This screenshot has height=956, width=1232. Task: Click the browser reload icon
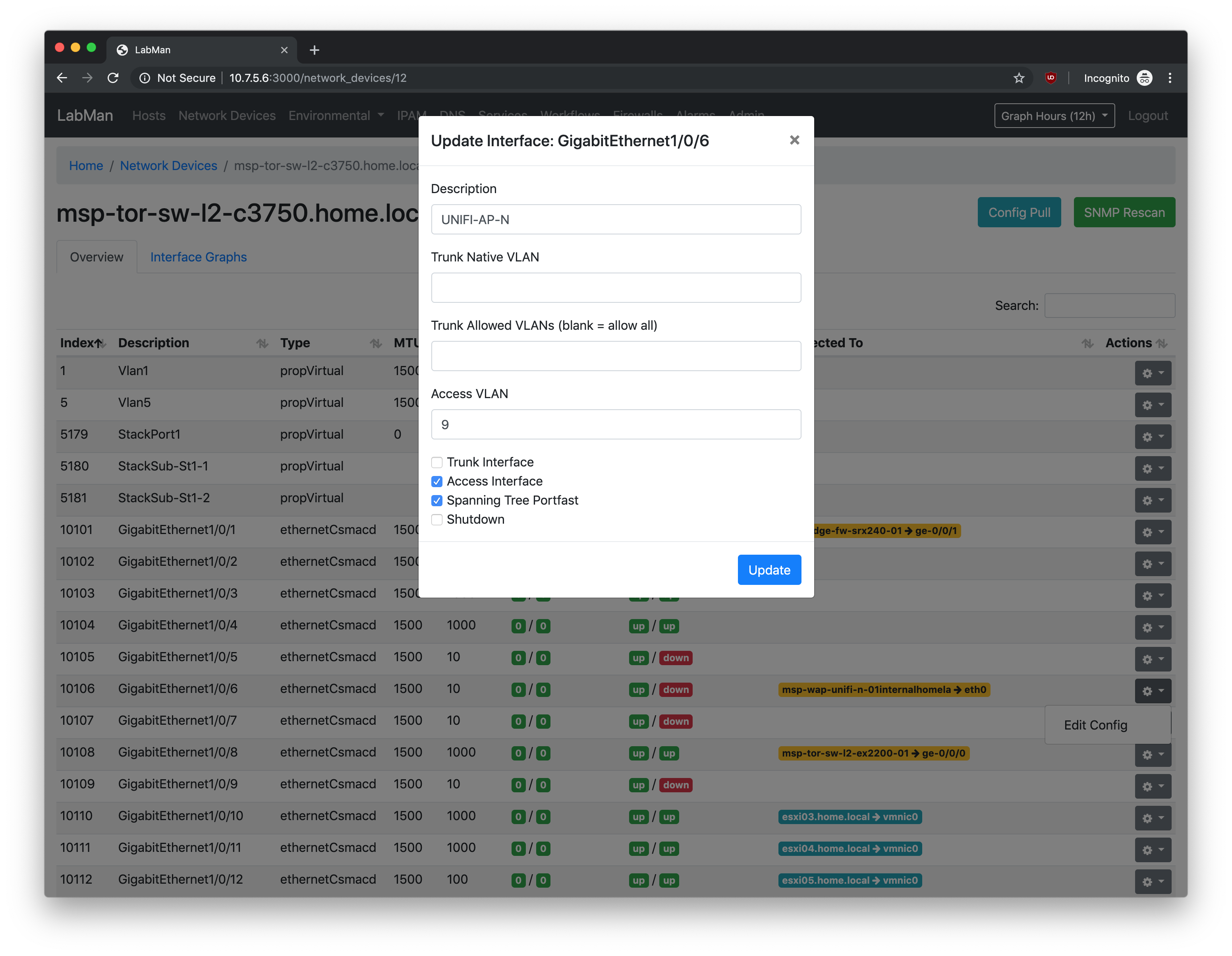[x=113, y=78]
